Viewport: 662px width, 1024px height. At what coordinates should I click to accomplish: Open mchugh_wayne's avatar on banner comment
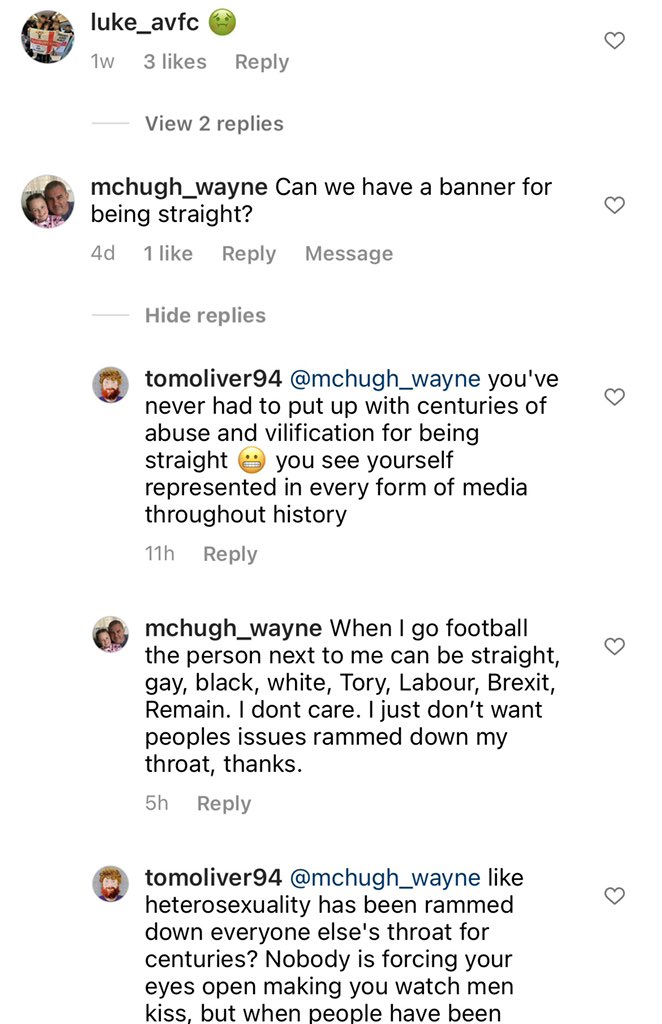(x=48, y=201)
